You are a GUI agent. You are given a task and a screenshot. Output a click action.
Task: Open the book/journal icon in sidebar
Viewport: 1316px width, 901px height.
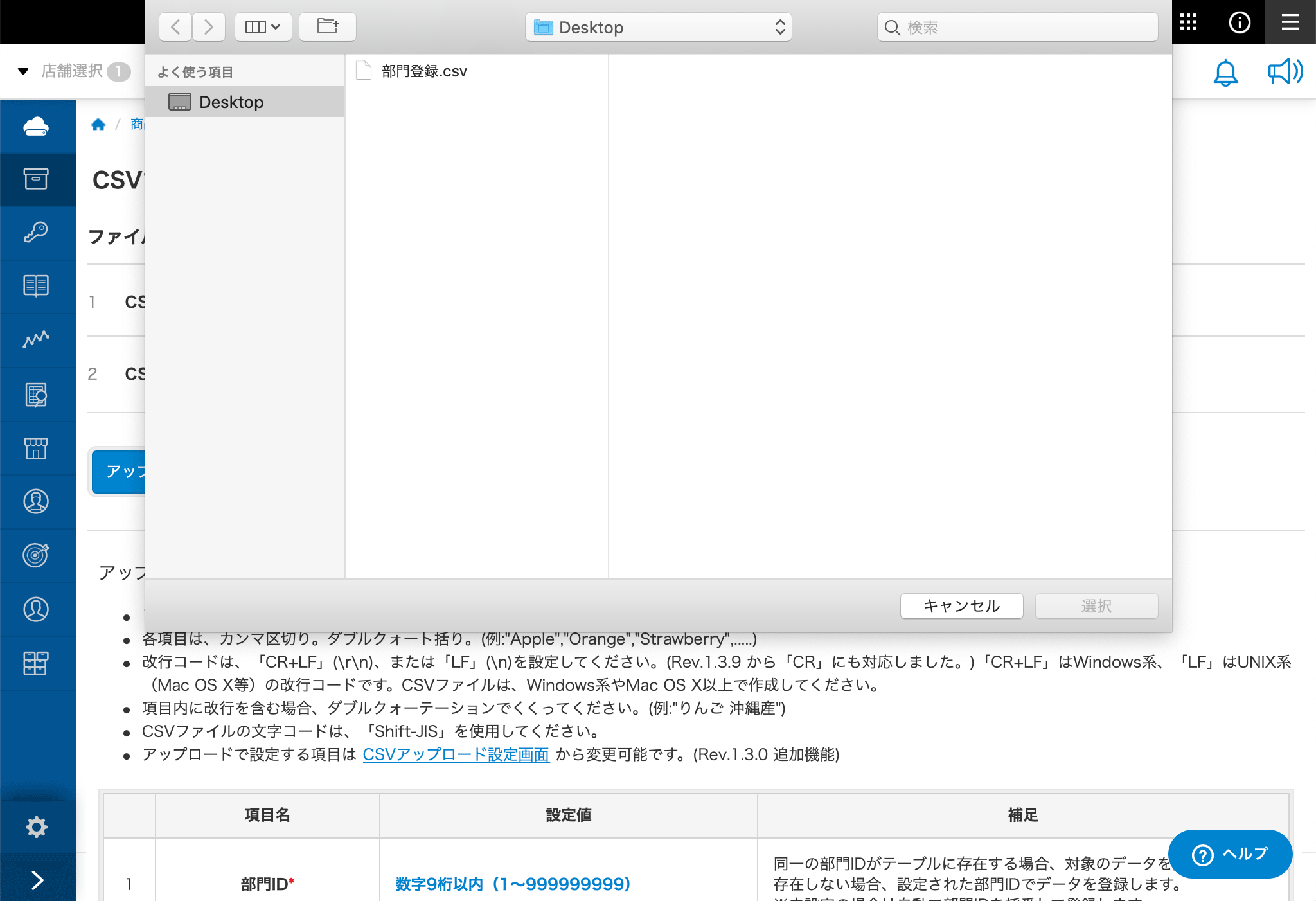pyautogui.click(x=37, y=287)
